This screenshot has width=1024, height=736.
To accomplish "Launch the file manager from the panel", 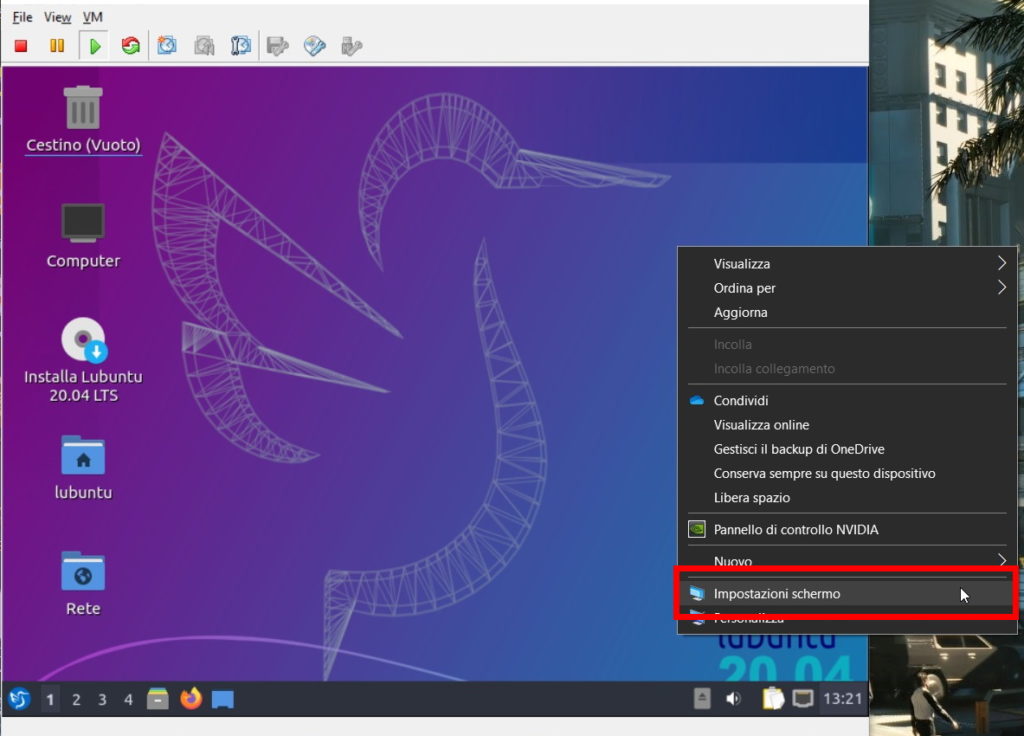I will click(157, 699).
